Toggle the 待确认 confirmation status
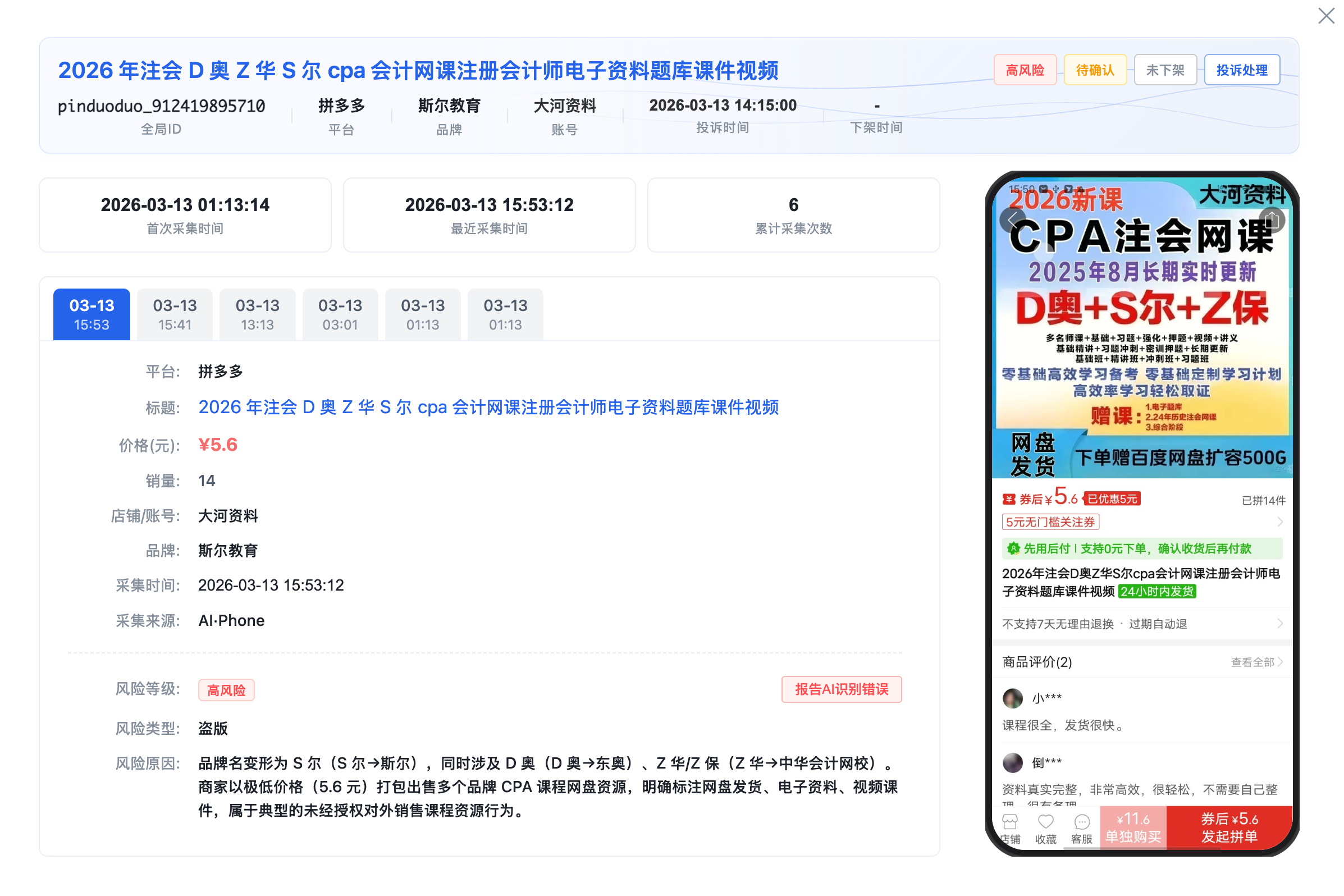1344x896 pixels. point(1095,69)
